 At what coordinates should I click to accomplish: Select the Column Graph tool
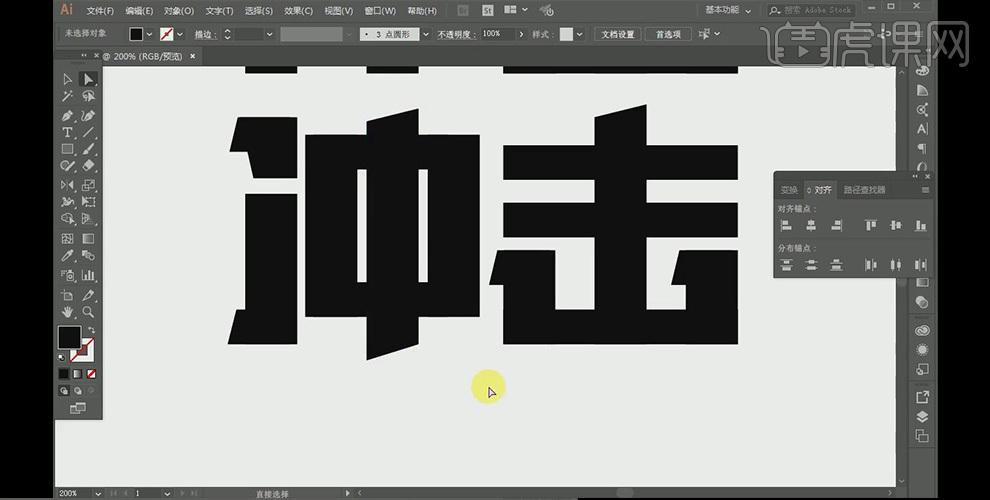point(88,275)
